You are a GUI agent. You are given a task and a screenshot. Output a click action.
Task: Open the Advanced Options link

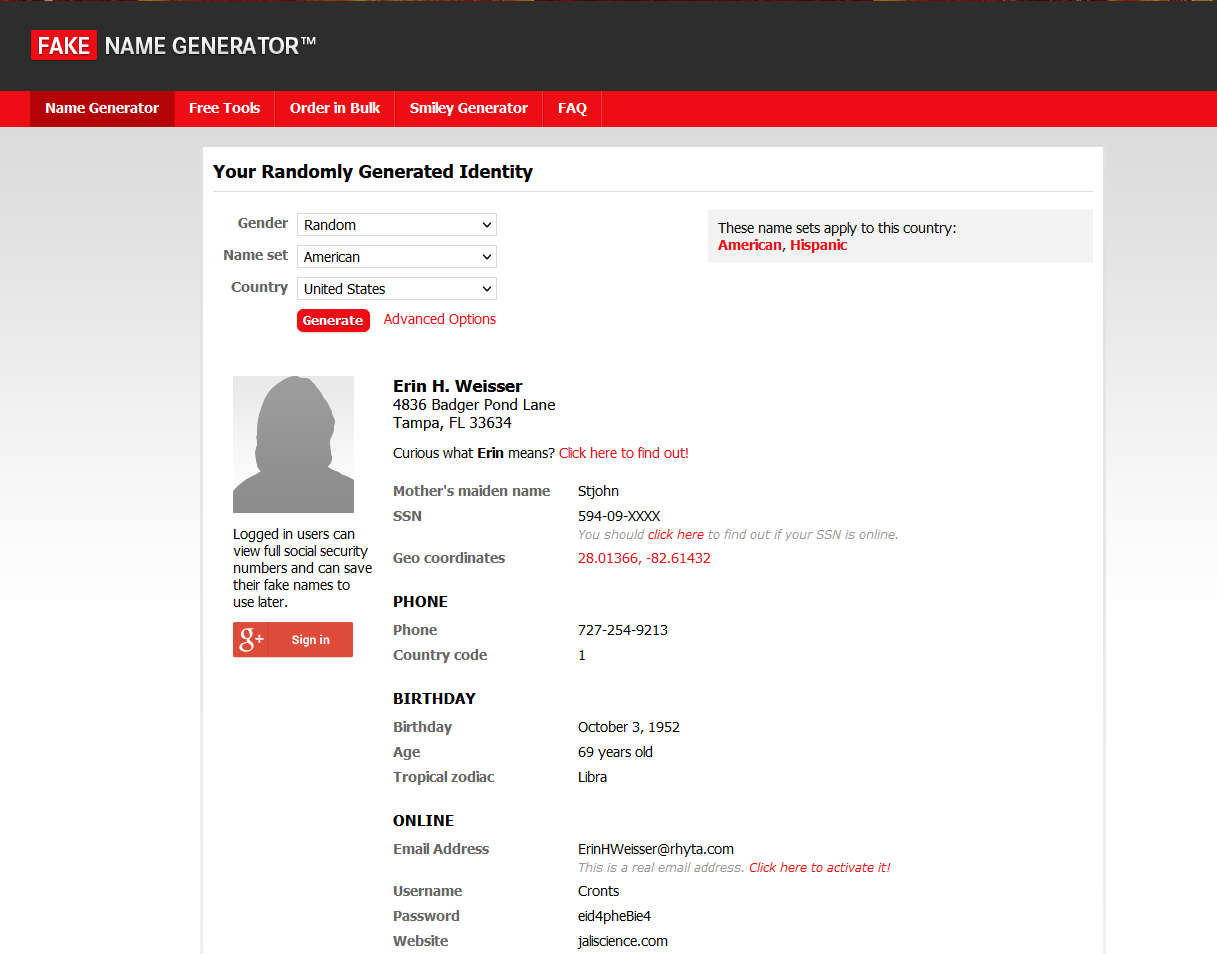pos(440,319)
